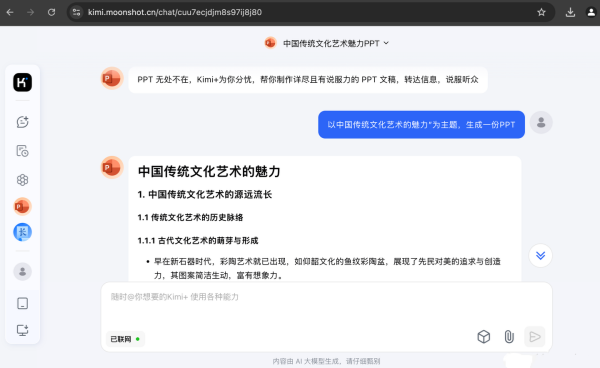Open the Kimi+ apps flower icon

23,180
